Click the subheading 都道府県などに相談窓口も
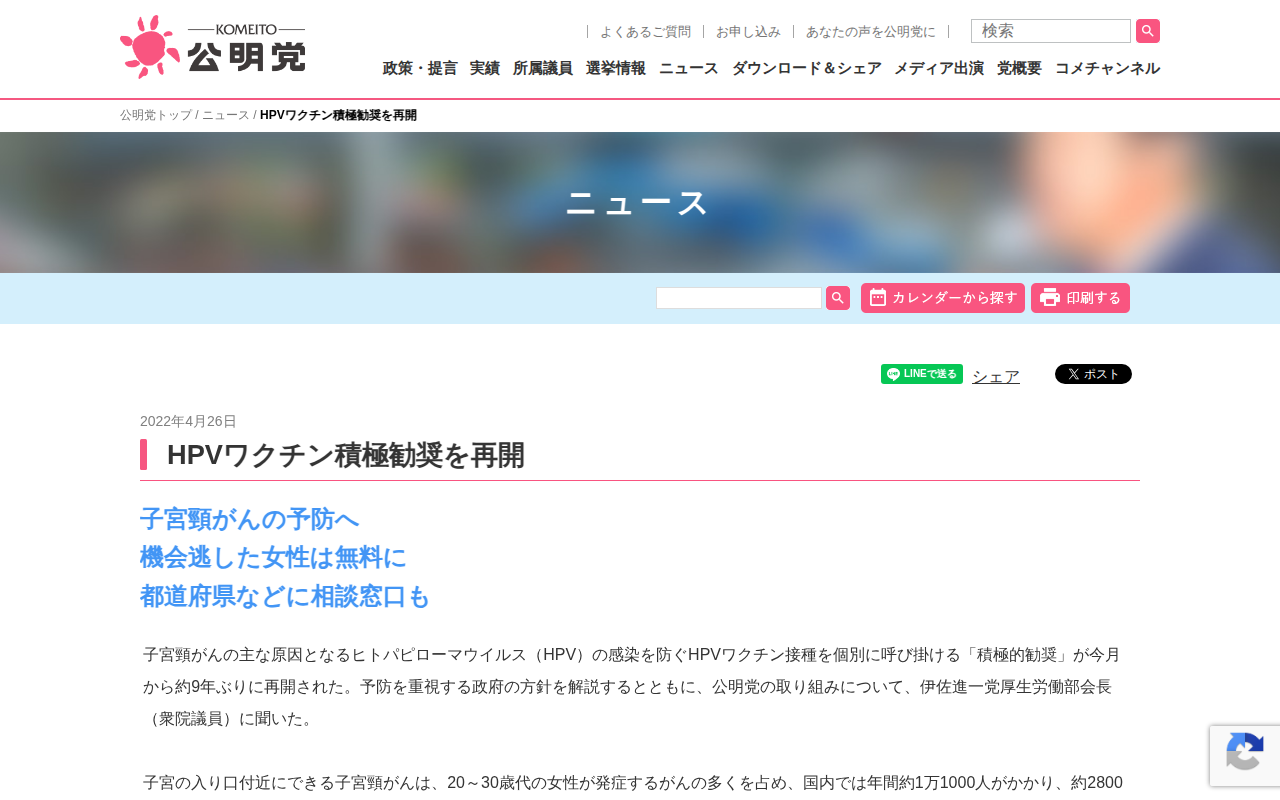The width and height of the screenshot is (1280, 800). click(285, 596)
